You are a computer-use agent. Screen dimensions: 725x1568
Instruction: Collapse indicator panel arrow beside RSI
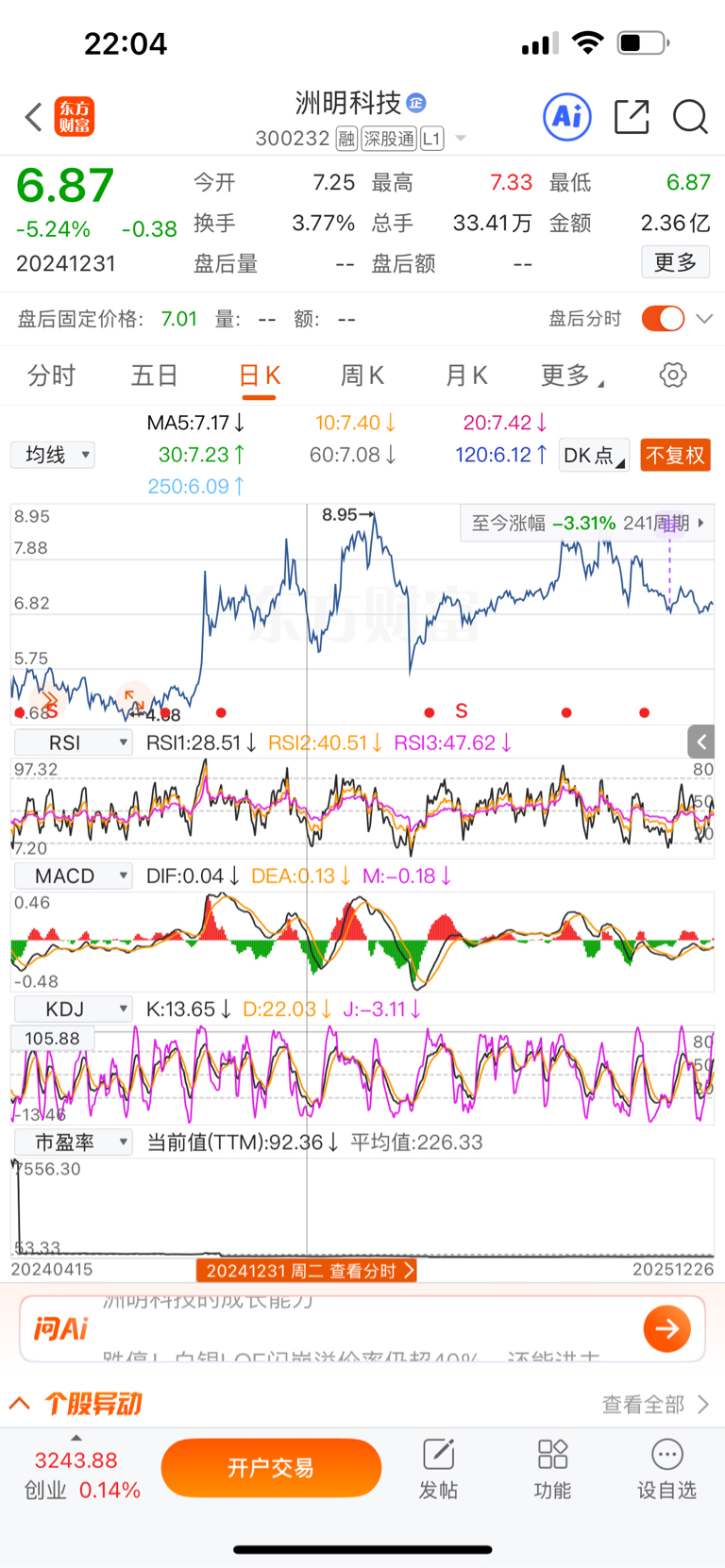click(700, 742)
